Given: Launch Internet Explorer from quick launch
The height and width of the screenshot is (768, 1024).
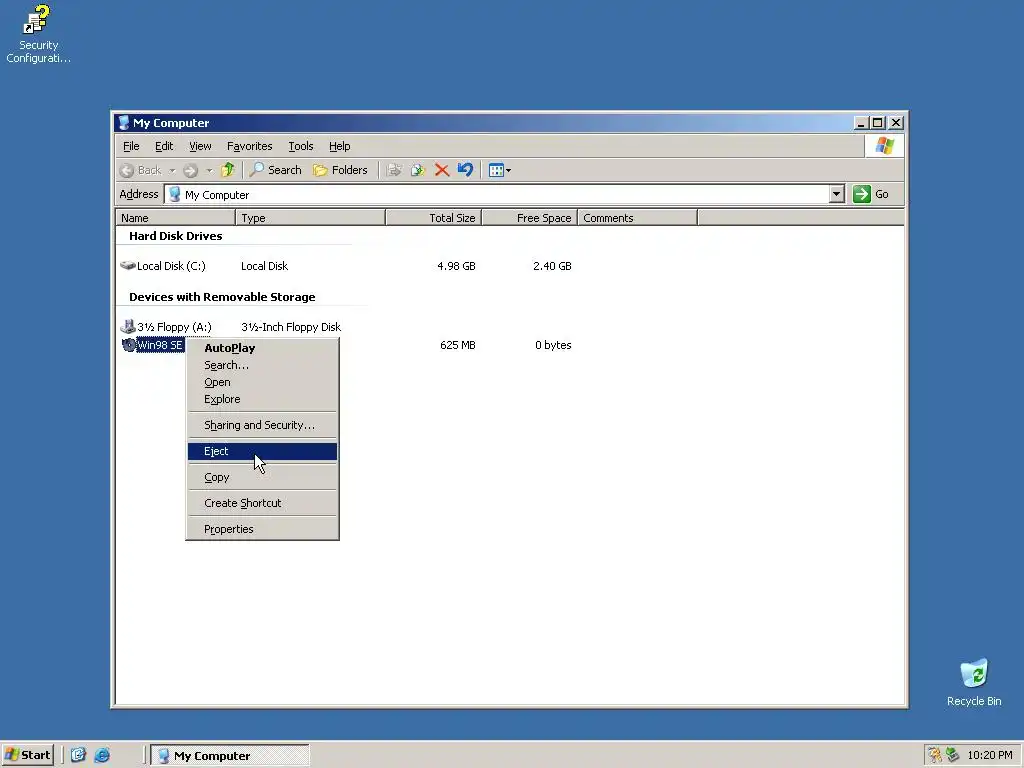Looking at the screenshot, I should click(x=102, y=755).
